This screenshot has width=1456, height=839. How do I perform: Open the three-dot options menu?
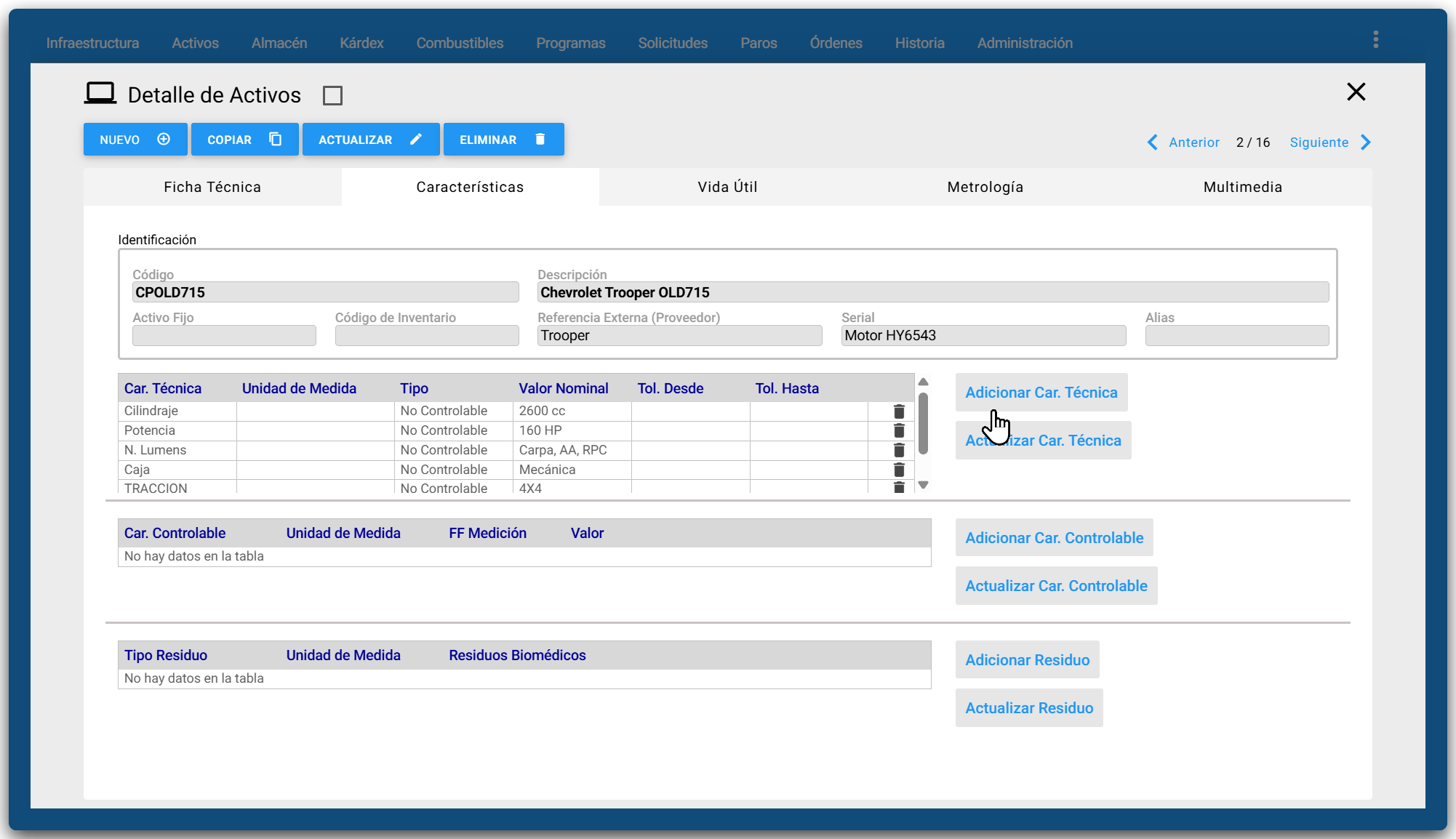pyautogui.click(x=1375, y=40)
